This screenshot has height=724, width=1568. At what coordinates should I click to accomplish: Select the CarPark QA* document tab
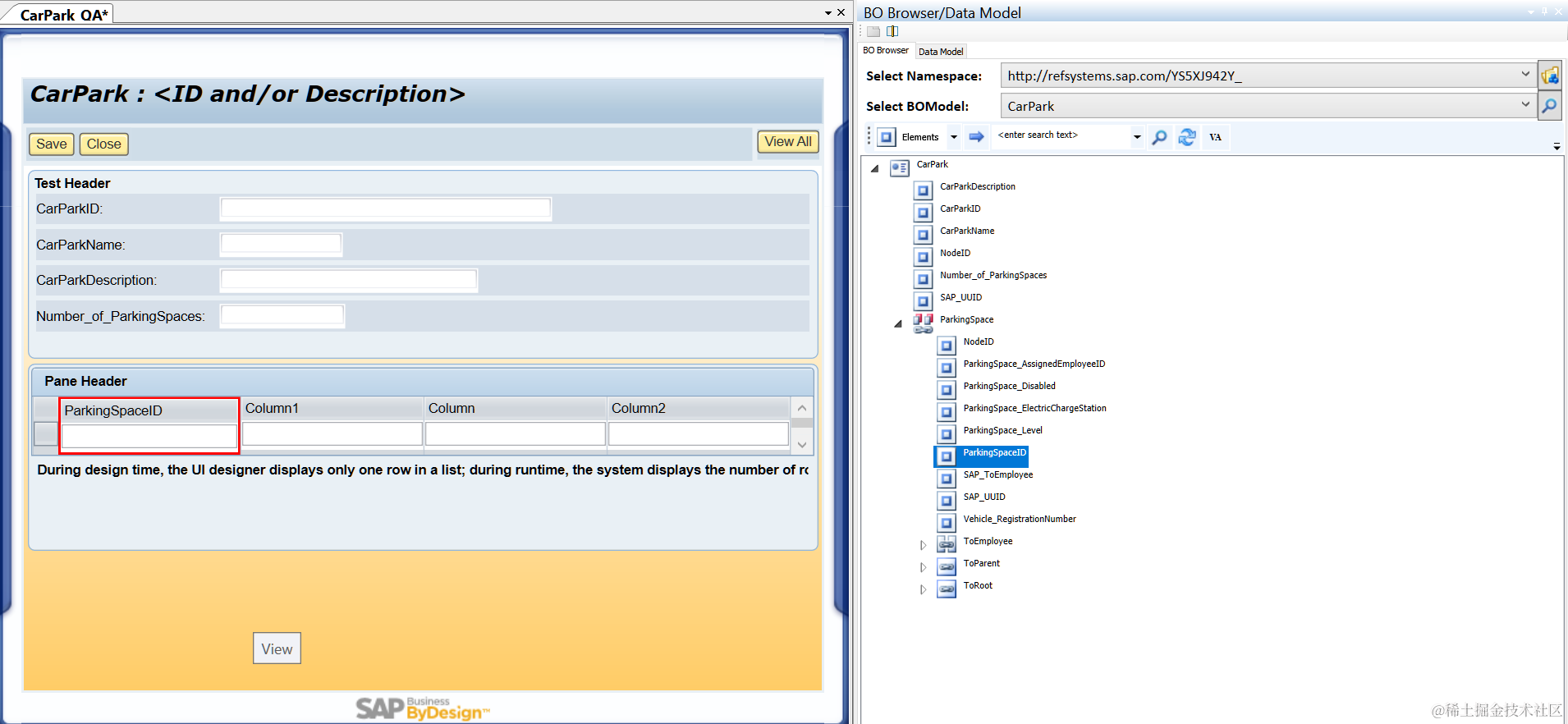coord(64,15)
